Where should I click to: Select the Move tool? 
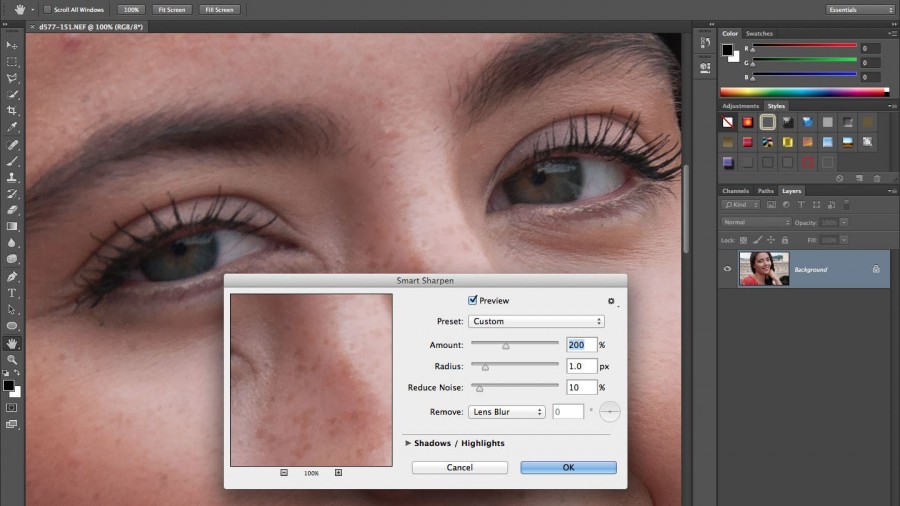(x=11, y=45)
